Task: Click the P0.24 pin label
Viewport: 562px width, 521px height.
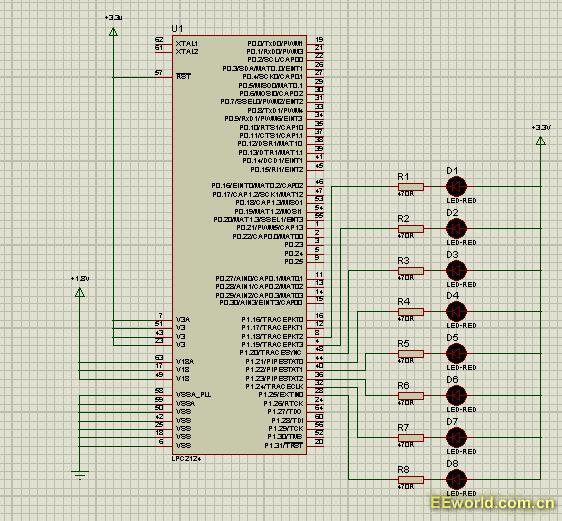Action: pyautogui.click(x=294, y=253)
